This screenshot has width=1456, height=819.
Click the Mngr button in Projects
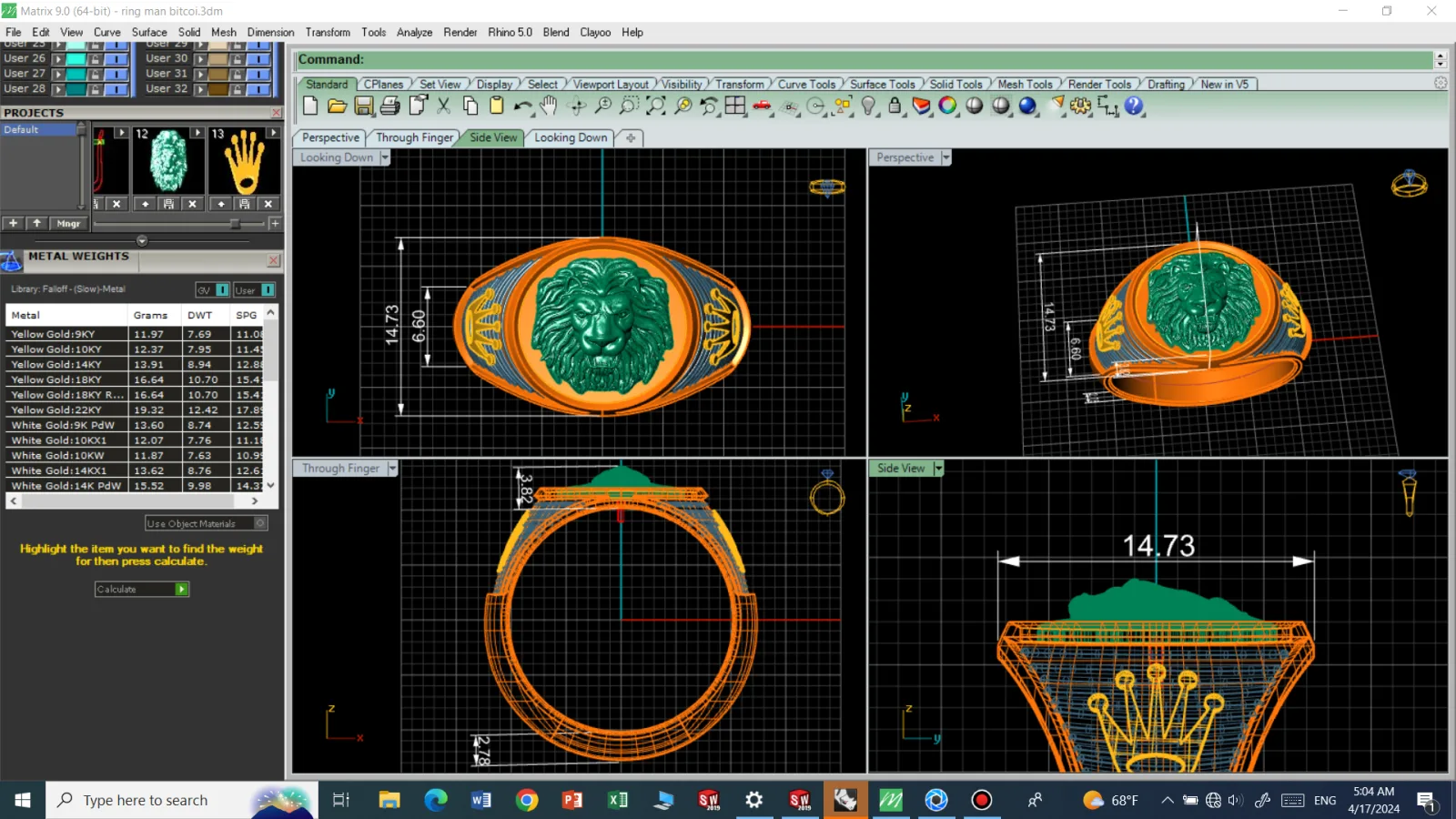(x=68, y=223)
